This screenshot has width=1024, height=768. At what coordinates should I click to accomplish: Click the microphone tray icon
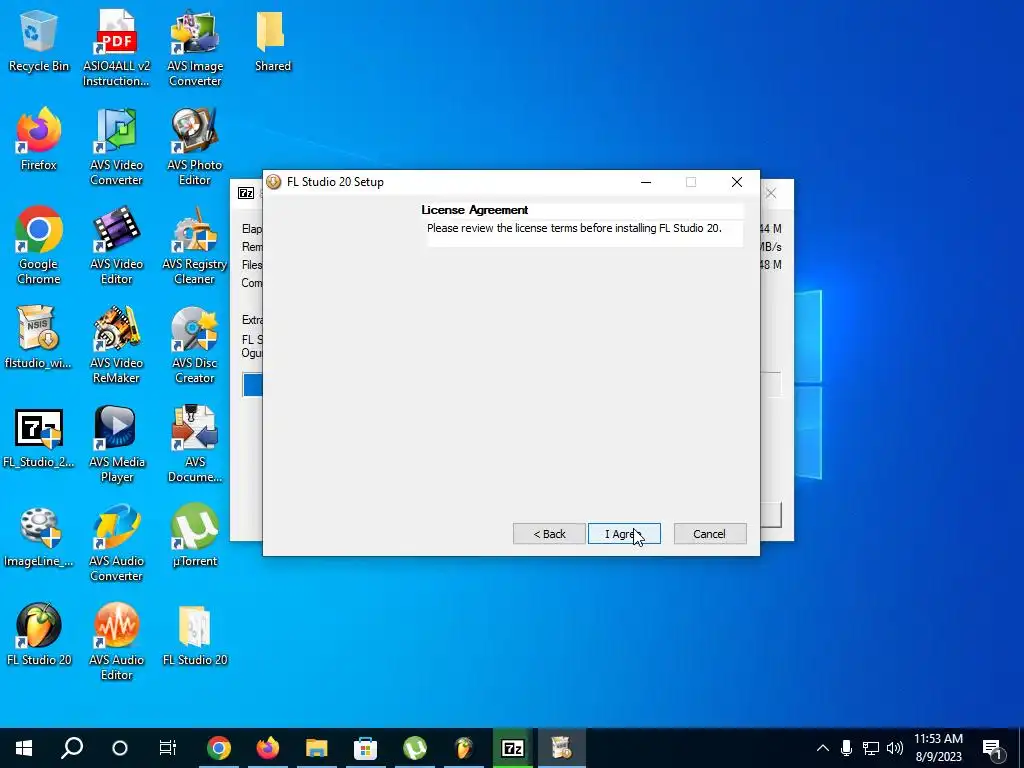click(x=846, y=748)
